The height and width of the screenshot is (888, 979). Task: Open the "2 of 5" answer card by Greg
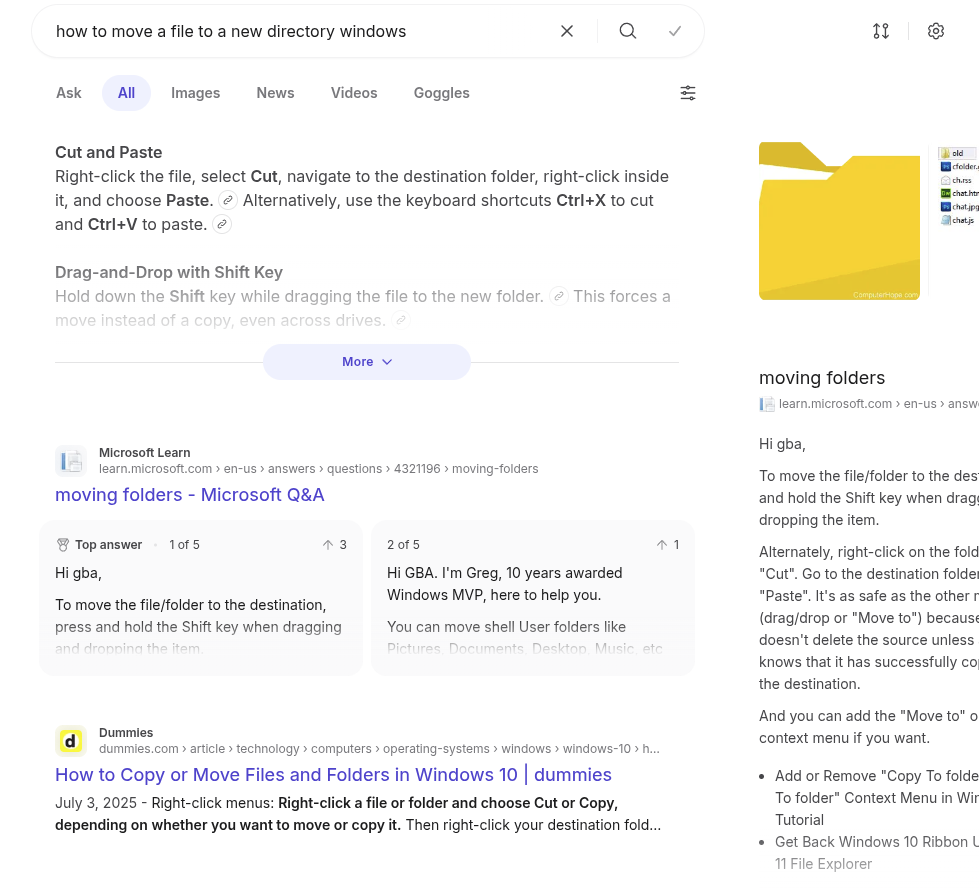532,598
